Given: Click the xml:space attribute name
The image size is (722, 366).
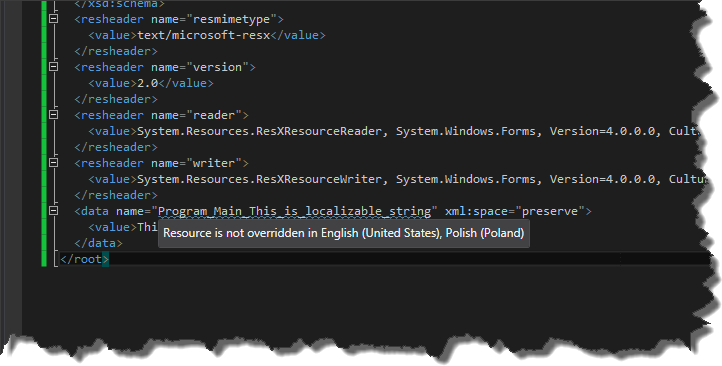Looking at the screenshot, I should [477, 211].
